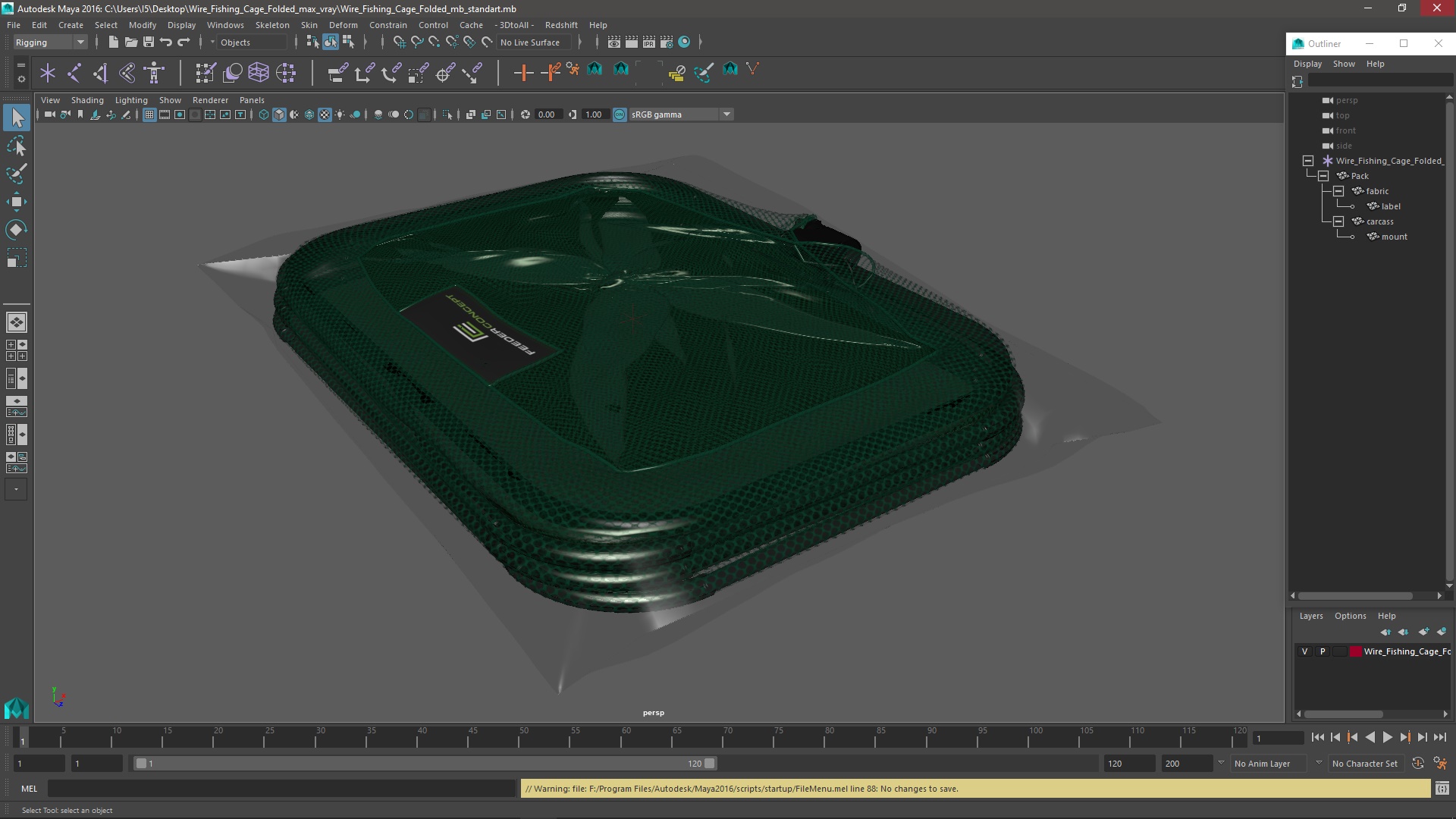Toggle viewport grid display
Screen dimensions: 1456x819
(x=149, y=115)
